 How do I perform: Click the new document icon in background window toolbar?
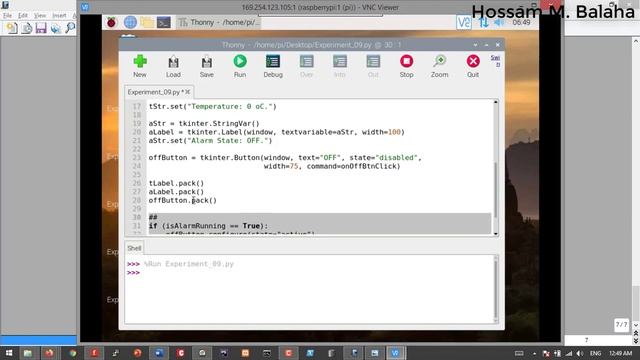coord(12,28)
